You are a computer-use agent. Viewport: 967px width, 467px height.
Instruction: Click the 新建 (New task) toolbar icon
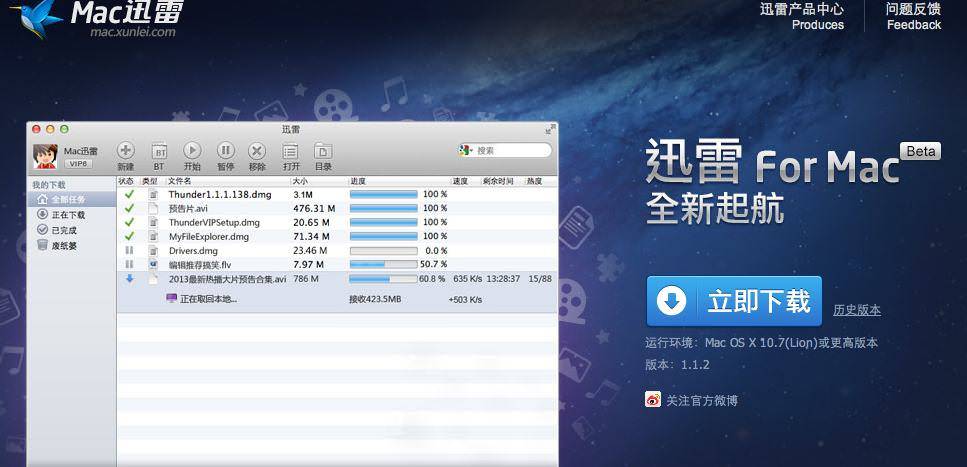point(125,150)
